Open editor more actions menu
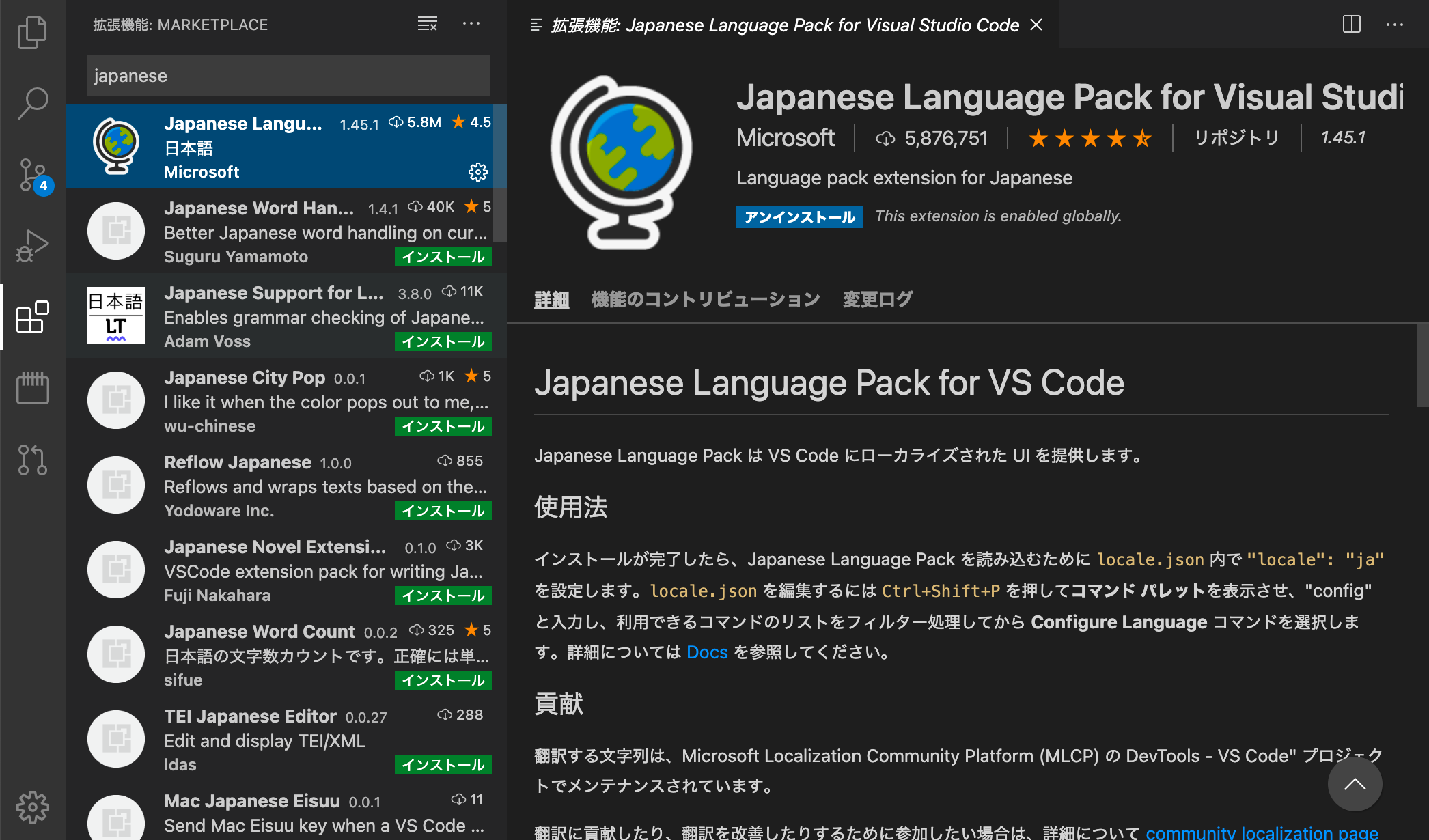Screen dimensions: 1429x840 click(1395, 25)
